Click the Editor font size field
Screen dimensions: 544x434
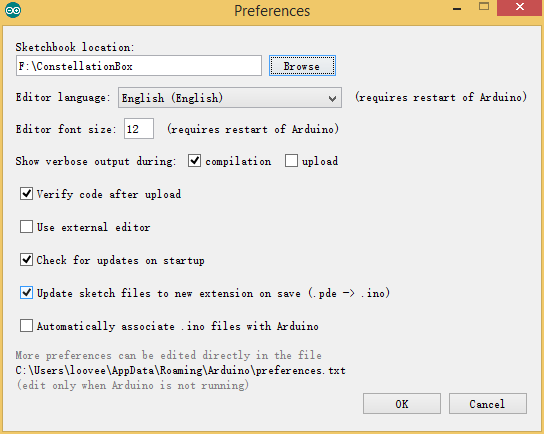tap(139, 129)
